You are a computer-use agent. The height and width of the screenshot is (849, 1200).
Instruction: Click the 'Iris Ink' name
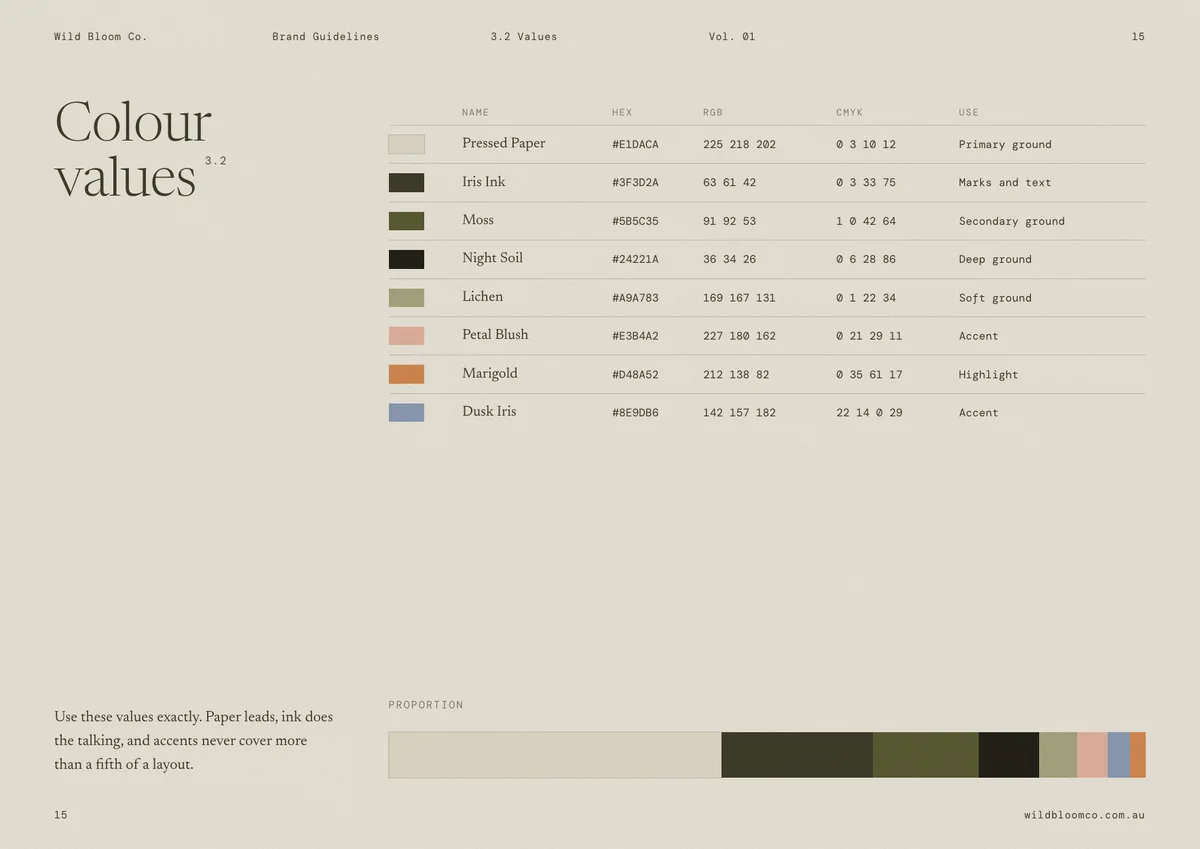pyautogui.click(x=484, y=182)
